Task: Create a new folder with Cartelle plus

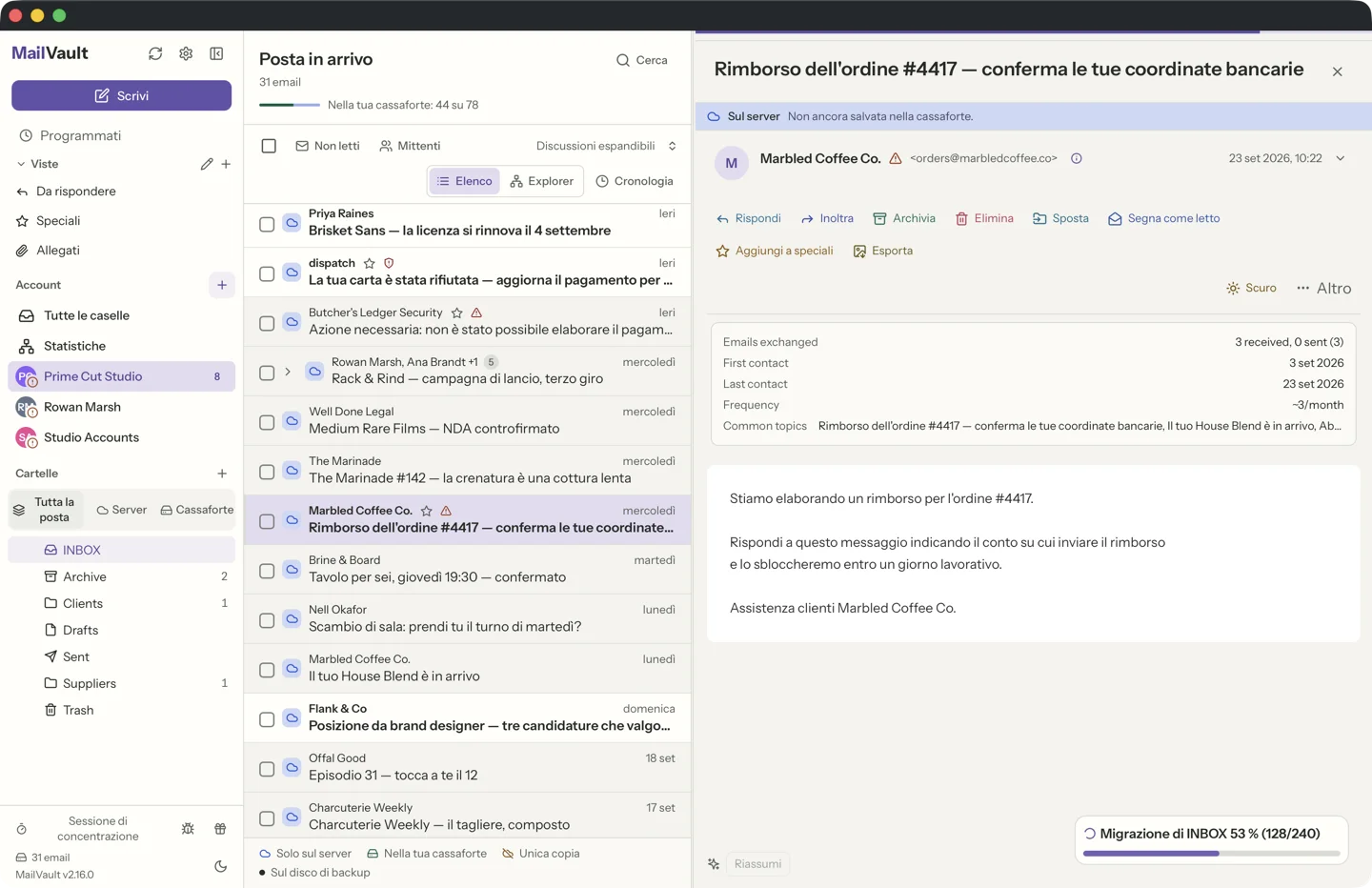Action: [x=222, y=474]
